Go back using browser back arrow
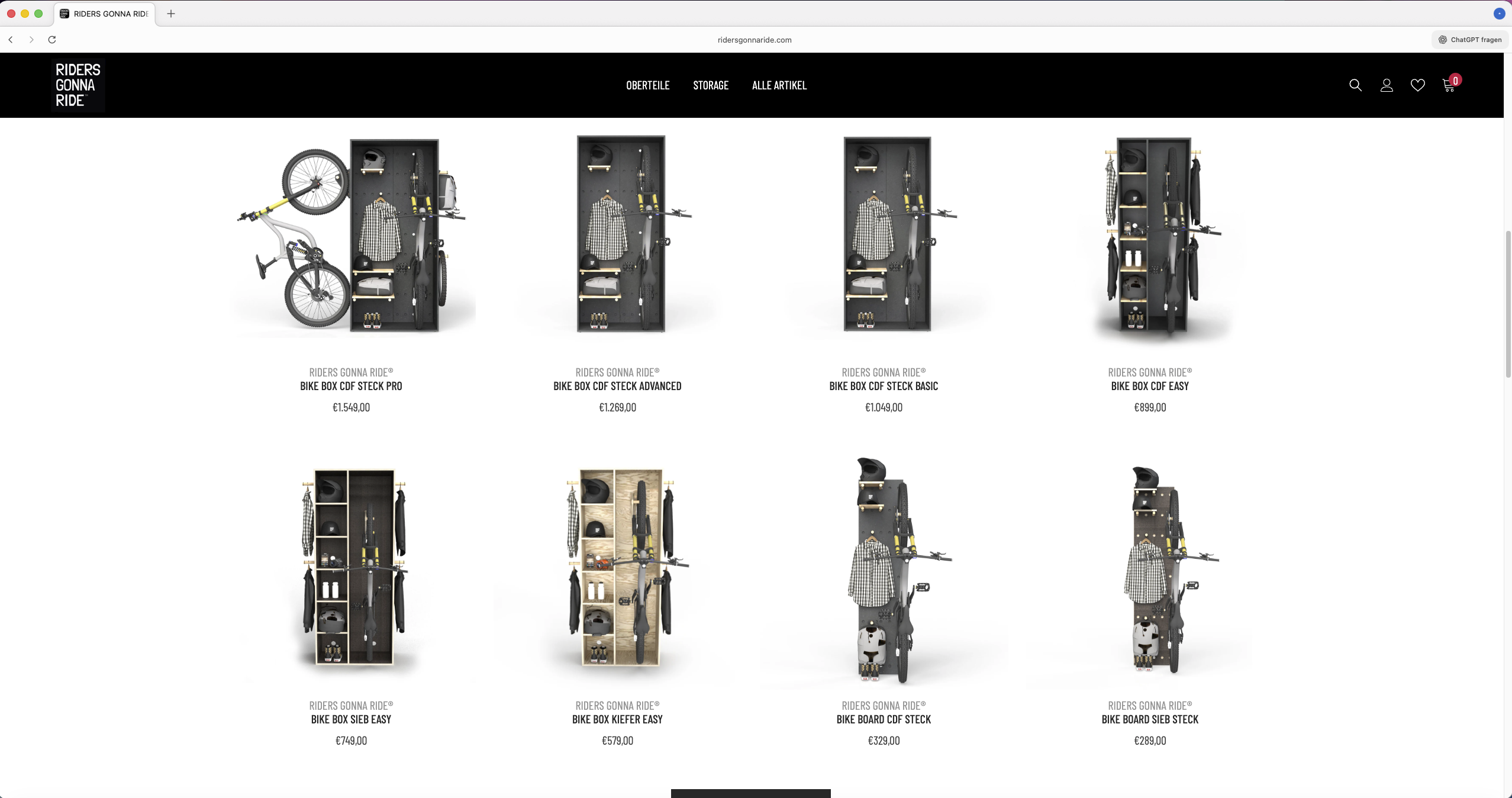 click(x=11, y=40)
